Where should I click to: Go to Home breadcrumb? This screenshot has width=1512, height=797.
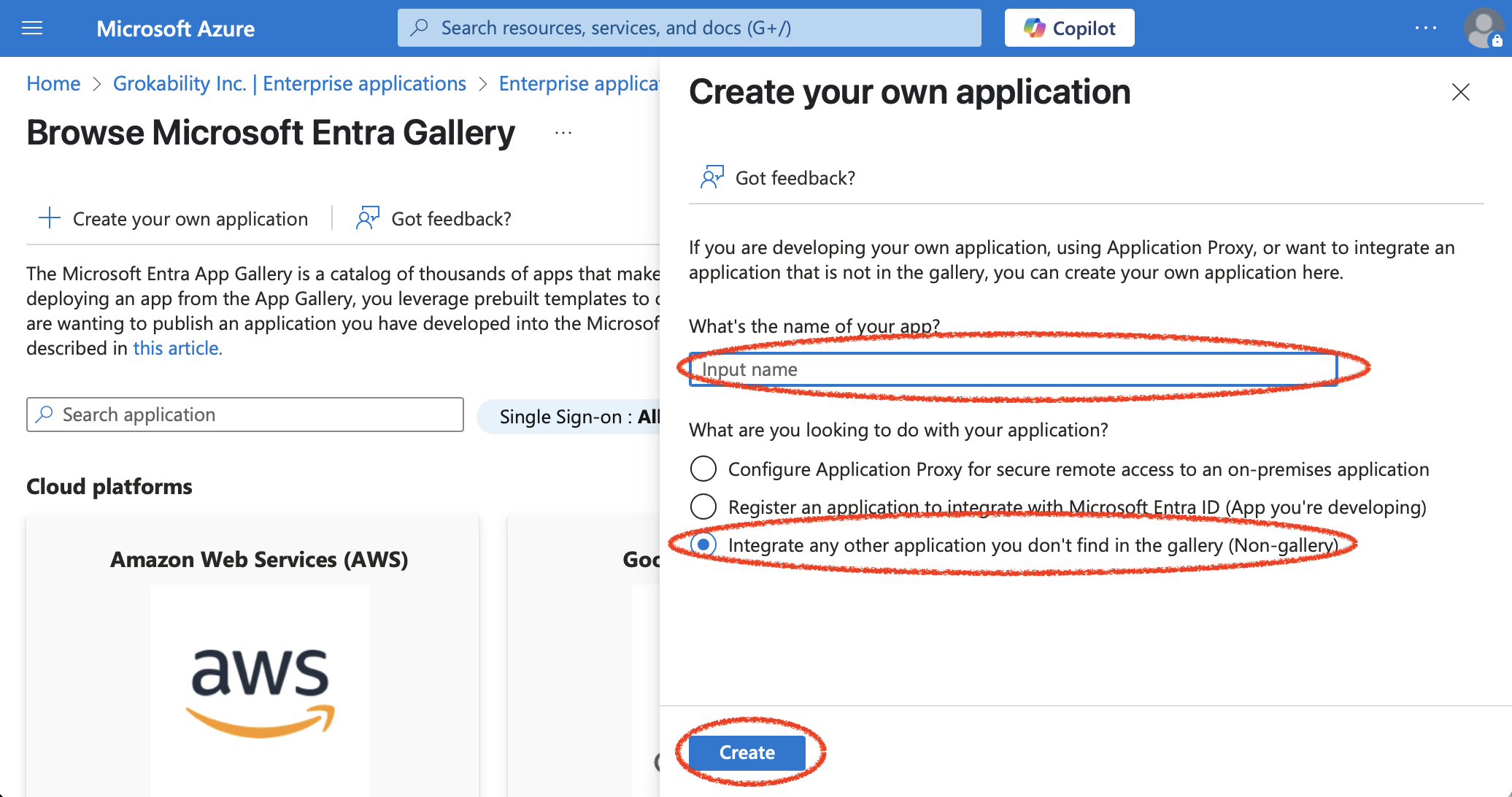pyautogui.click(x=53, y=84)
